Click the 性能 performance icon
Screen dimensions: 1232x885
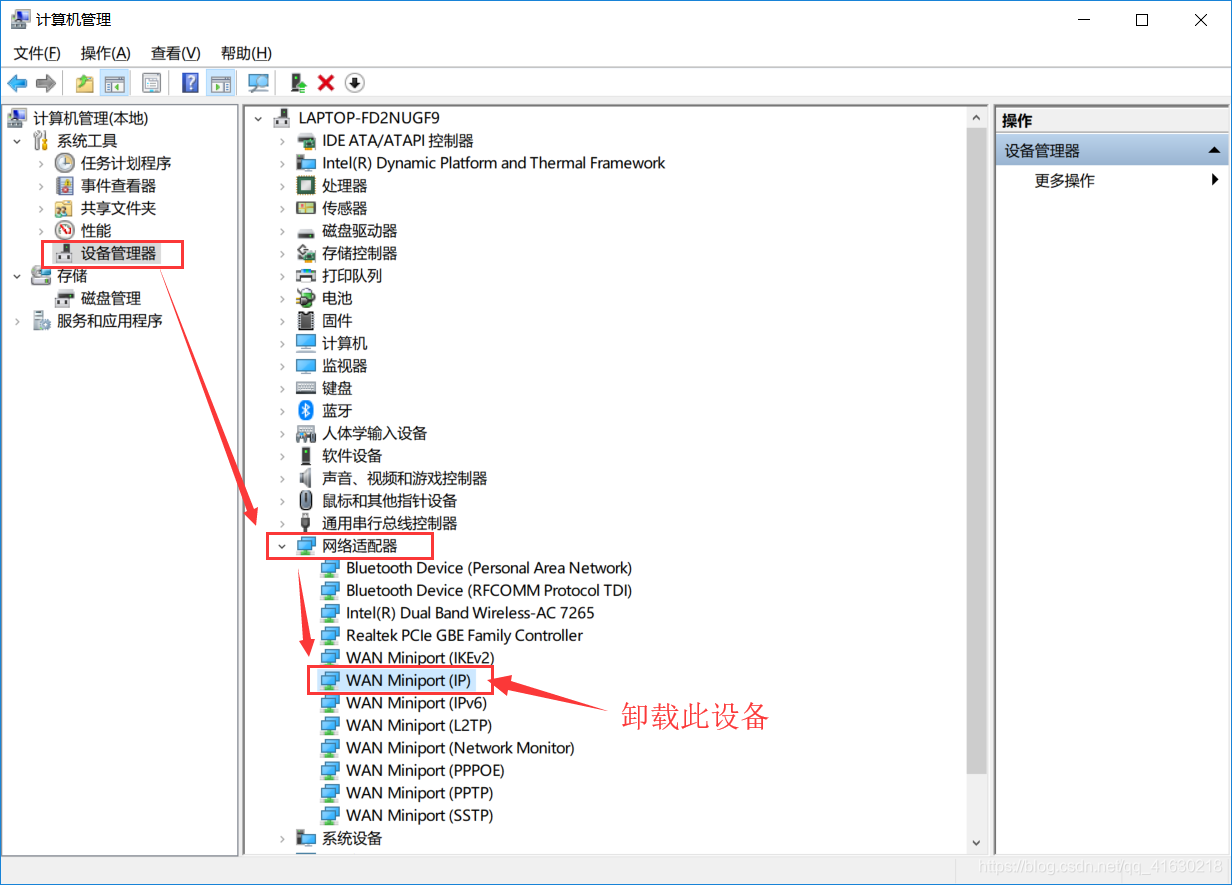64,231
